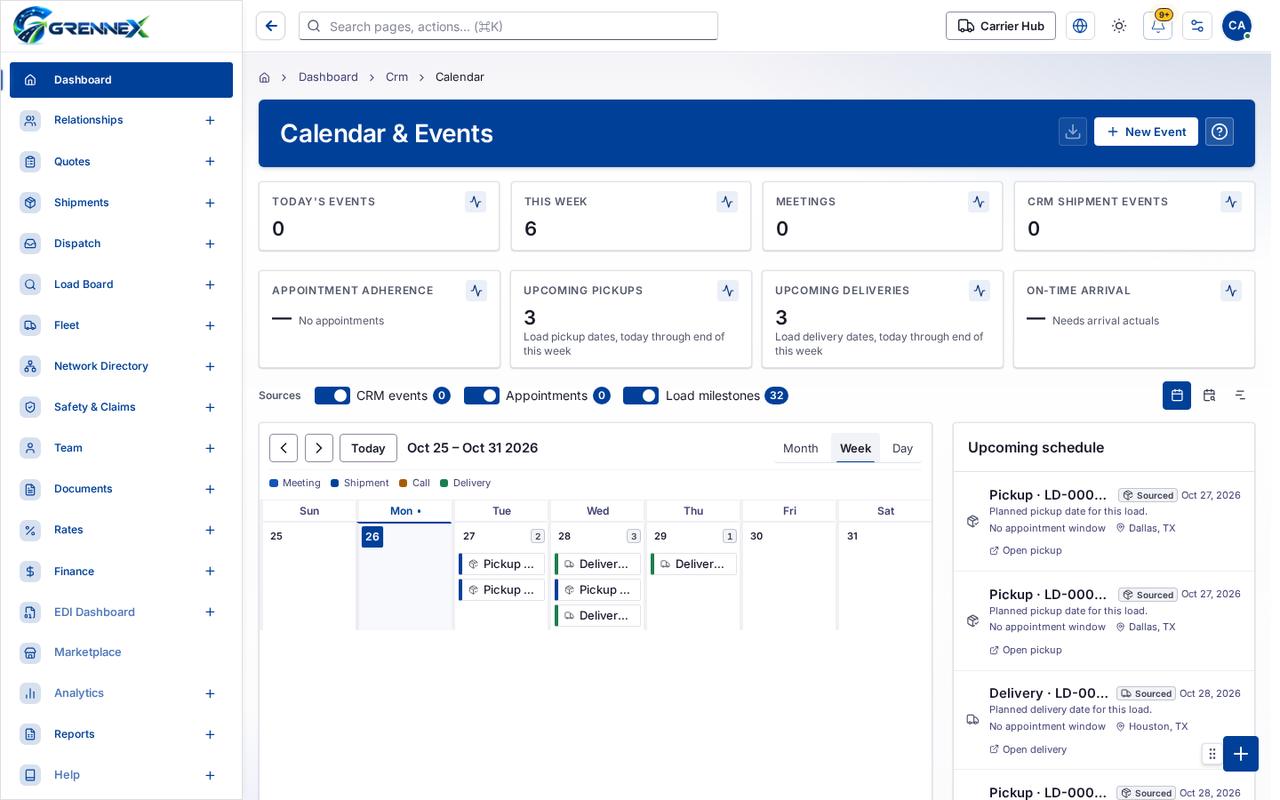Expand the Finance sidebar section

[210, 571]
